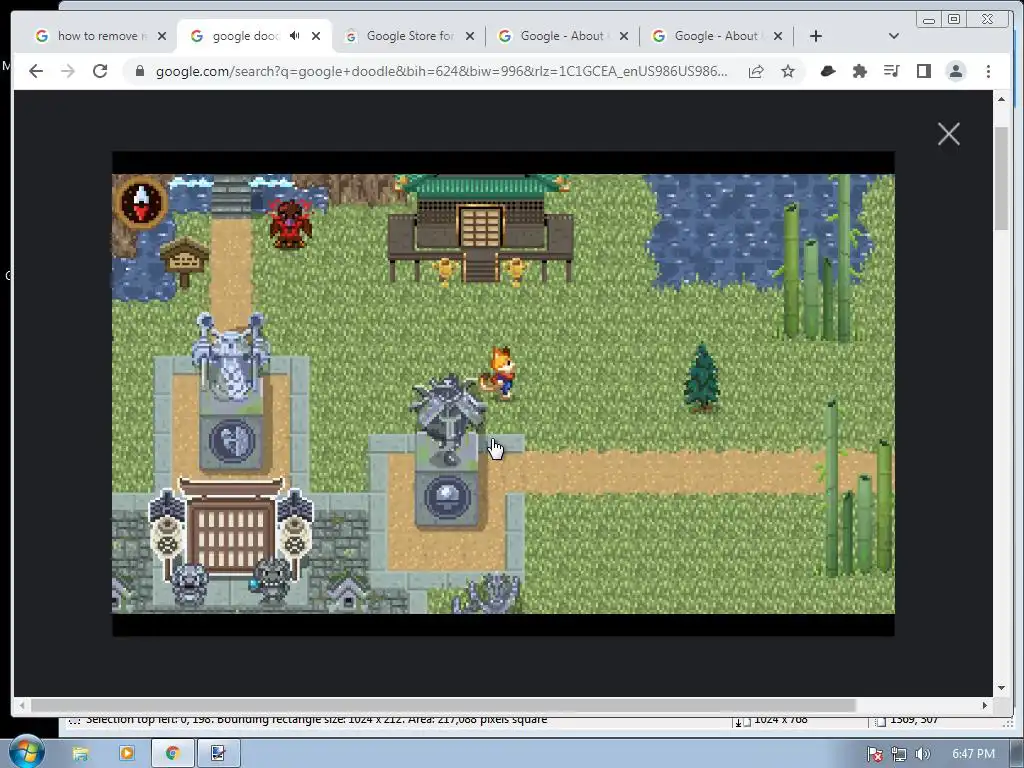Open media controls icon in toolbar
Image resolution: width=1024 pixels, height=768 pixels.
[891, 71]
